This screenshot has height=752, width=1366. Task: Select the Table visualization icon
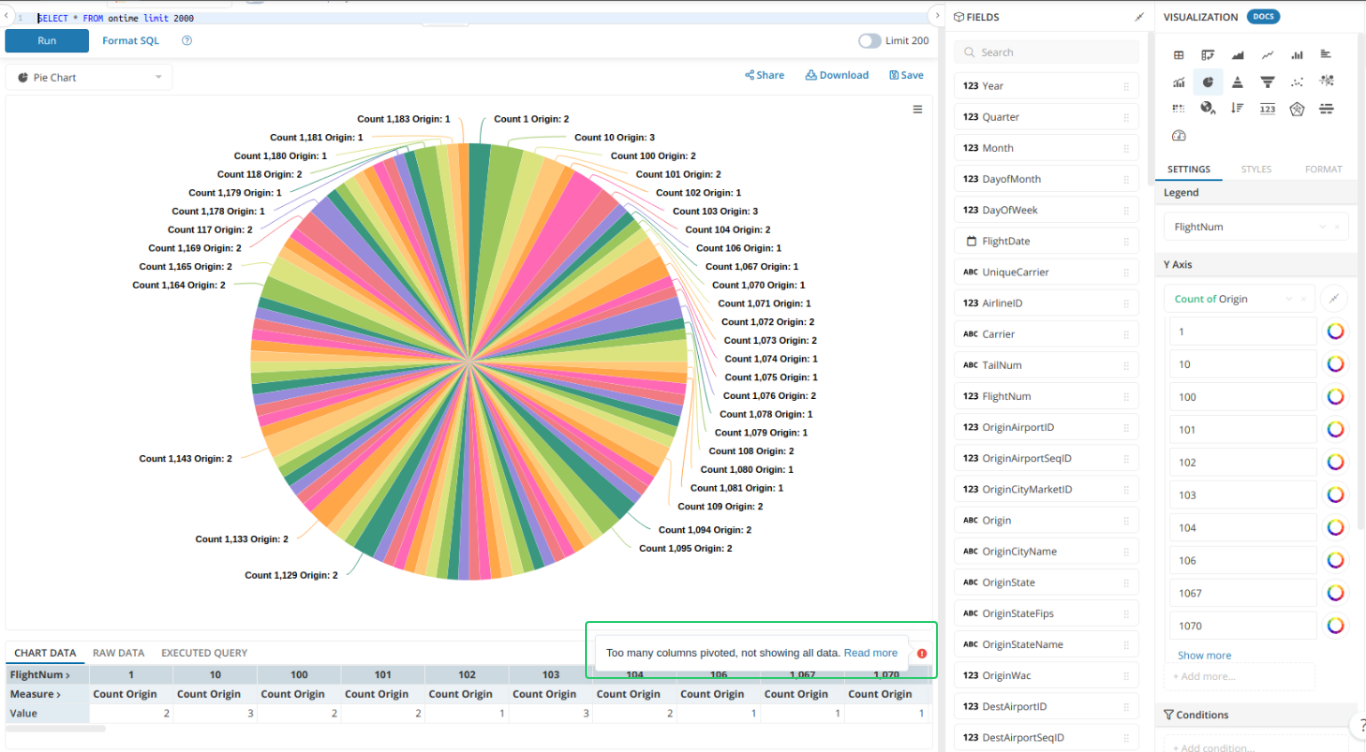1178,55
